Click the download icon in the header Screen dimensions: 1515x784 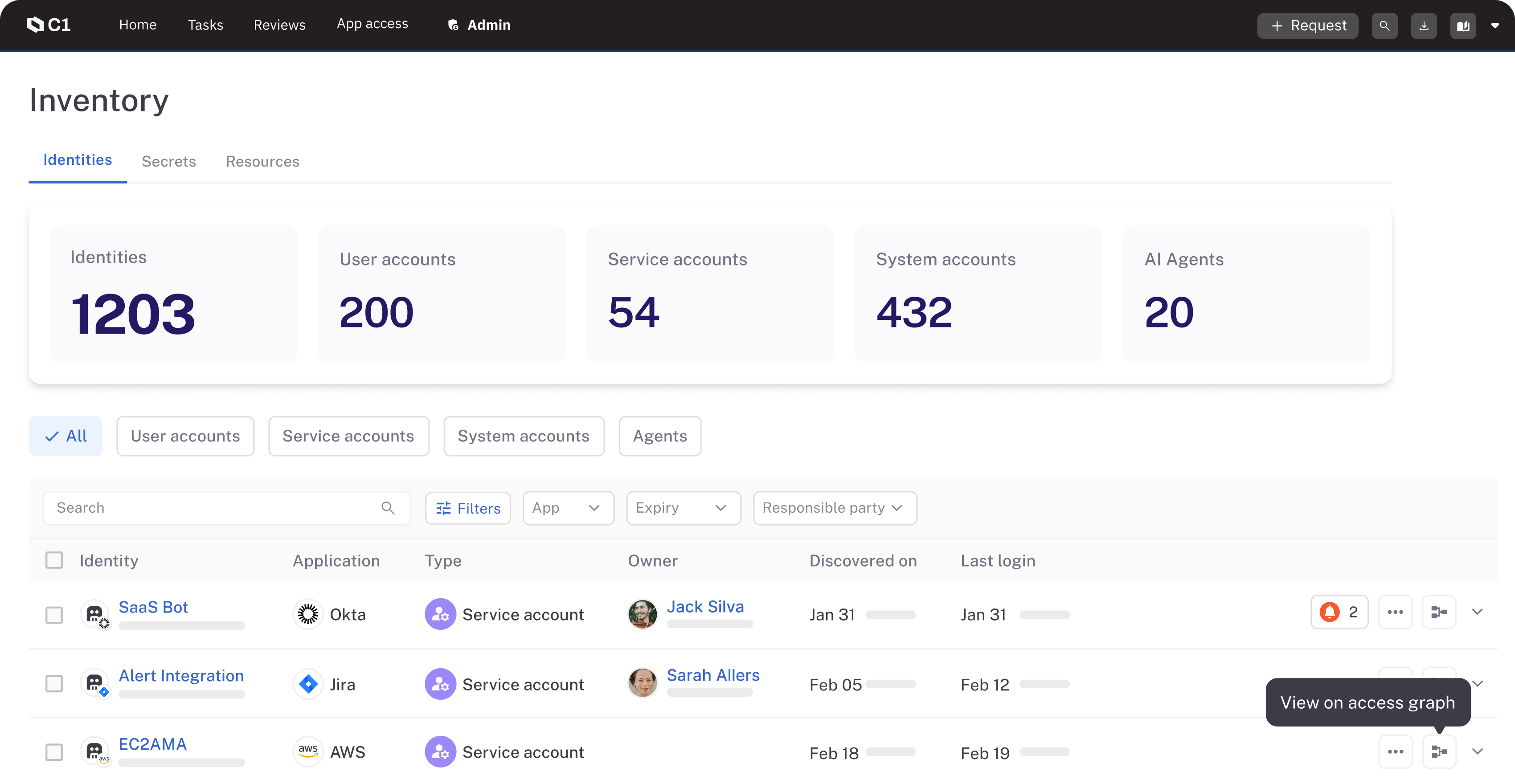click(1424, 25)
